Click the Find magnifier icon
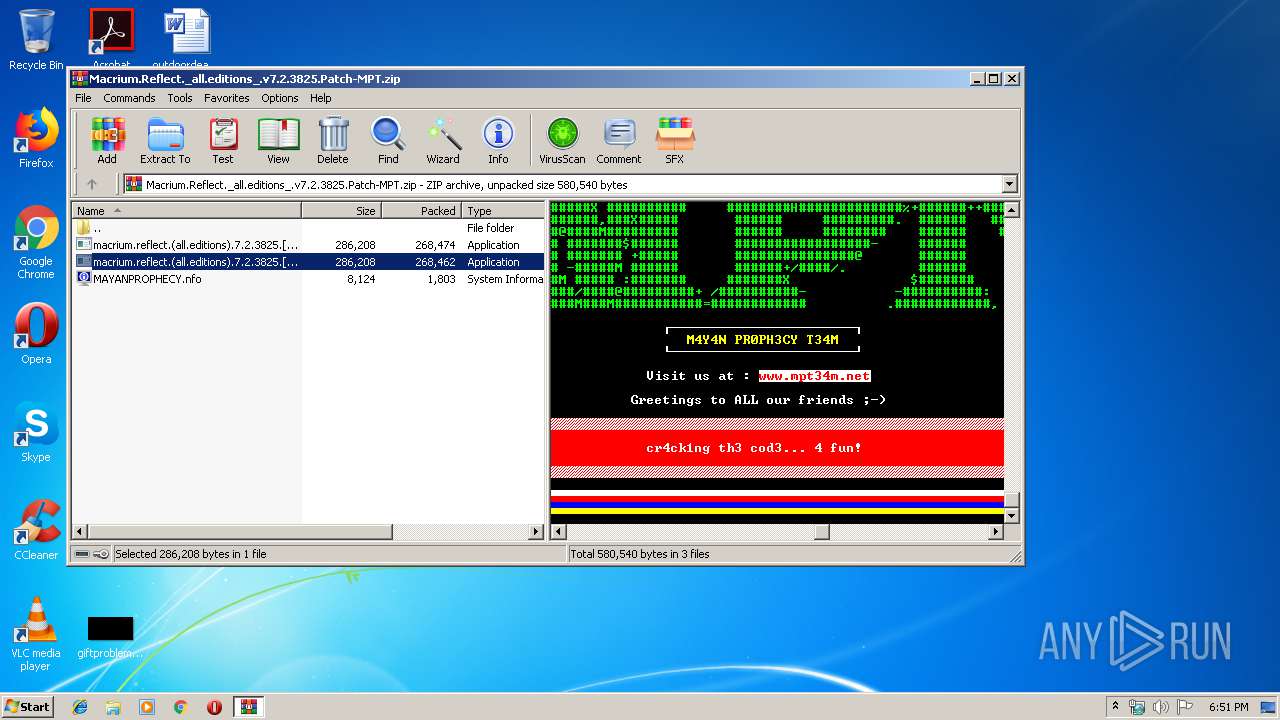 [x=388, y=140]
